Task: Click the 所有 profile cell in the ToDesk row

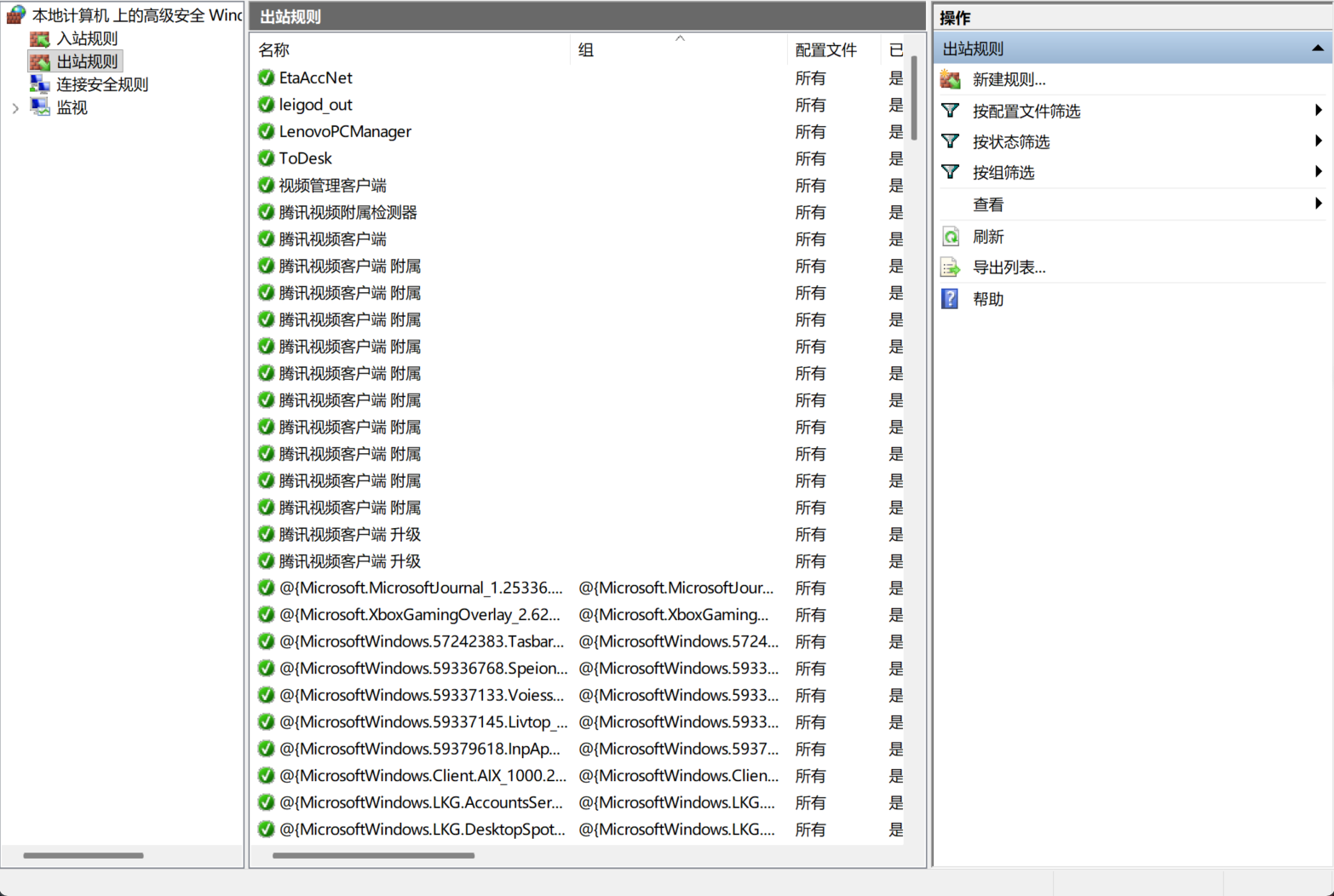Action: coord(810,158)
